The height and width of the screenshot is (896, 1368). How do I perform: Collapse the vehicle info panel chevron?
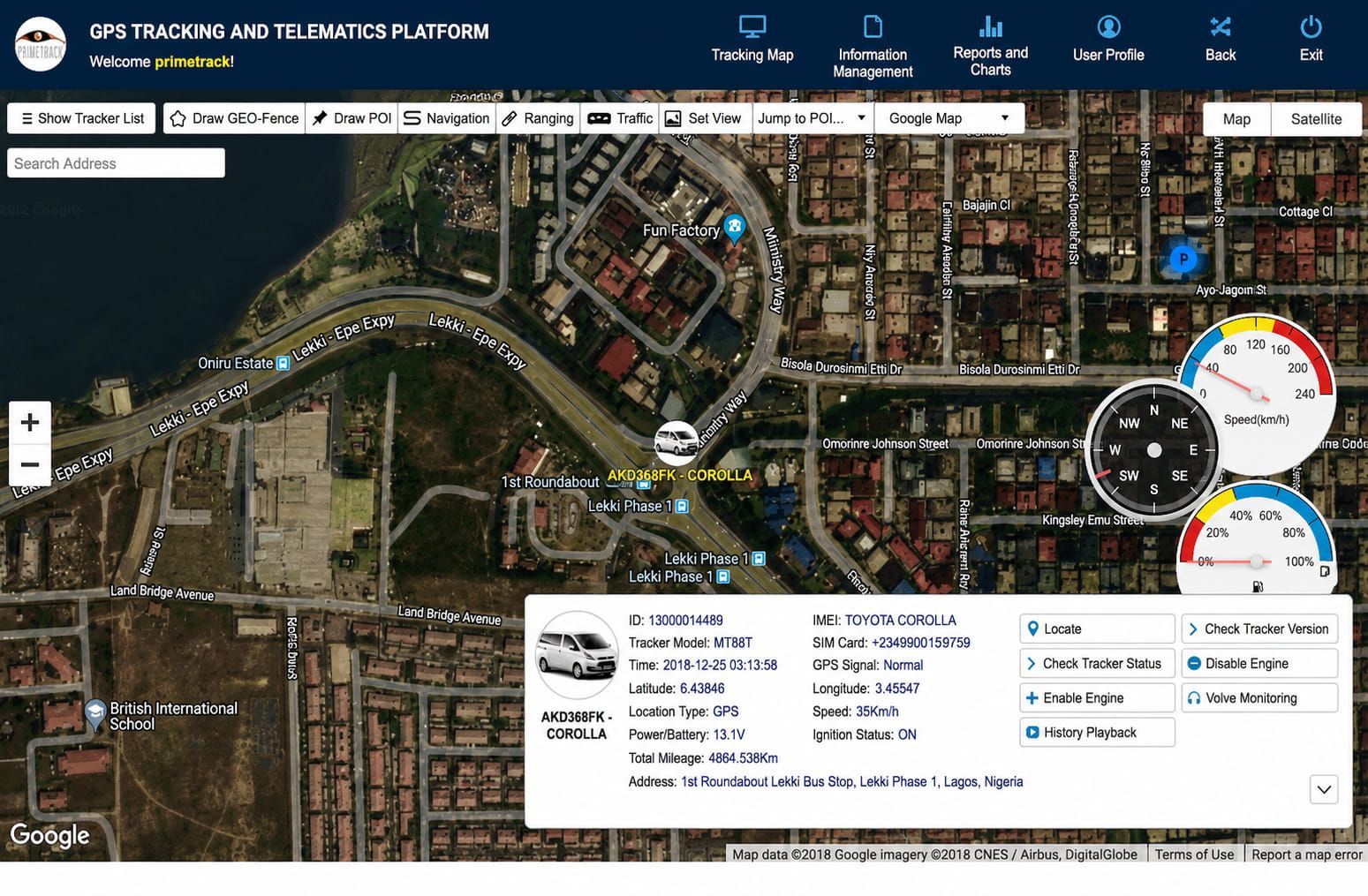[1324, 789]
